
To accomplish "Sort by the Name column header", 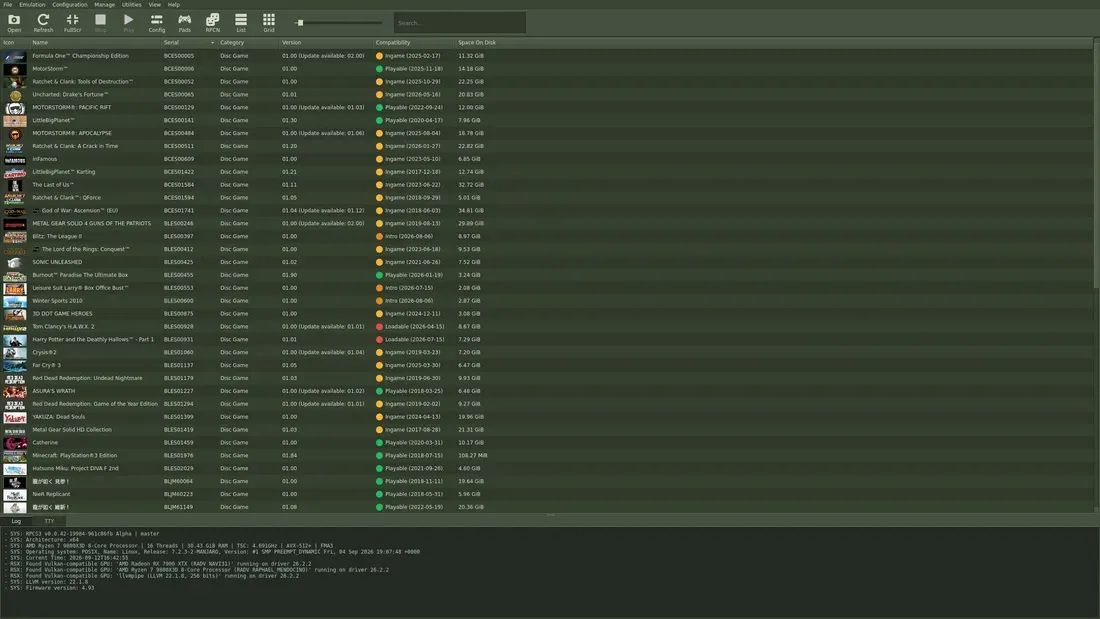I will click(x=95, y=43).
